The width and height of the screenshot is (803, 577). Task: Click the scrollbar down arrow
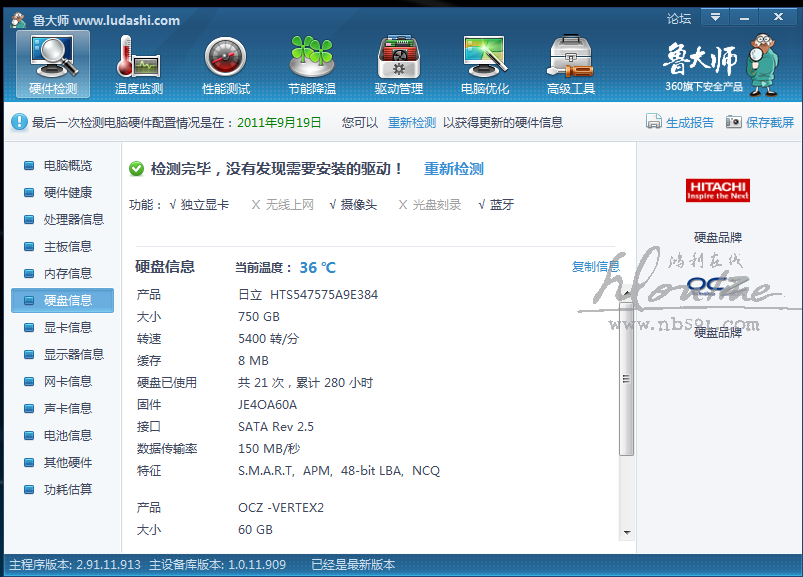pos(627,533)
